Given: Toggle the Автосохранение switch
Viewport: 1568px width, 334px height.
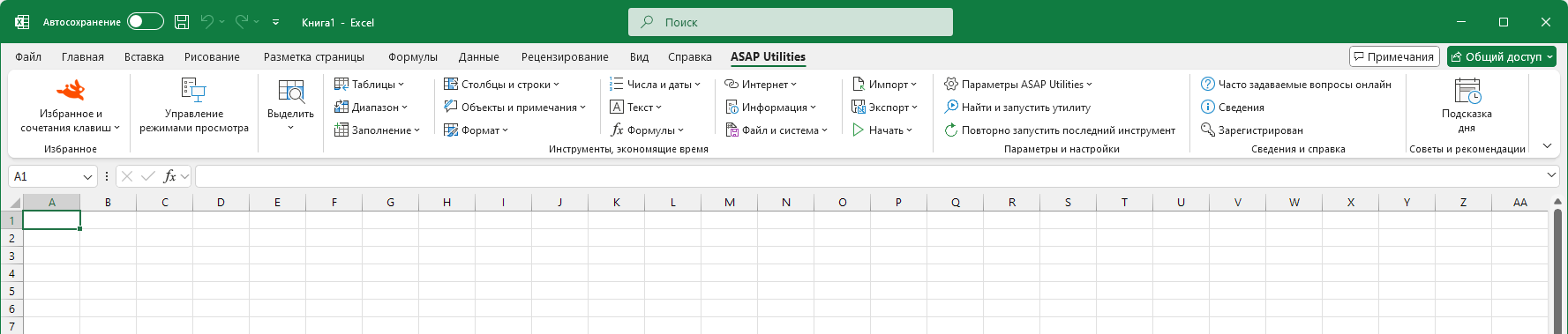Looking at the screenshot, I should coord(146,22).
